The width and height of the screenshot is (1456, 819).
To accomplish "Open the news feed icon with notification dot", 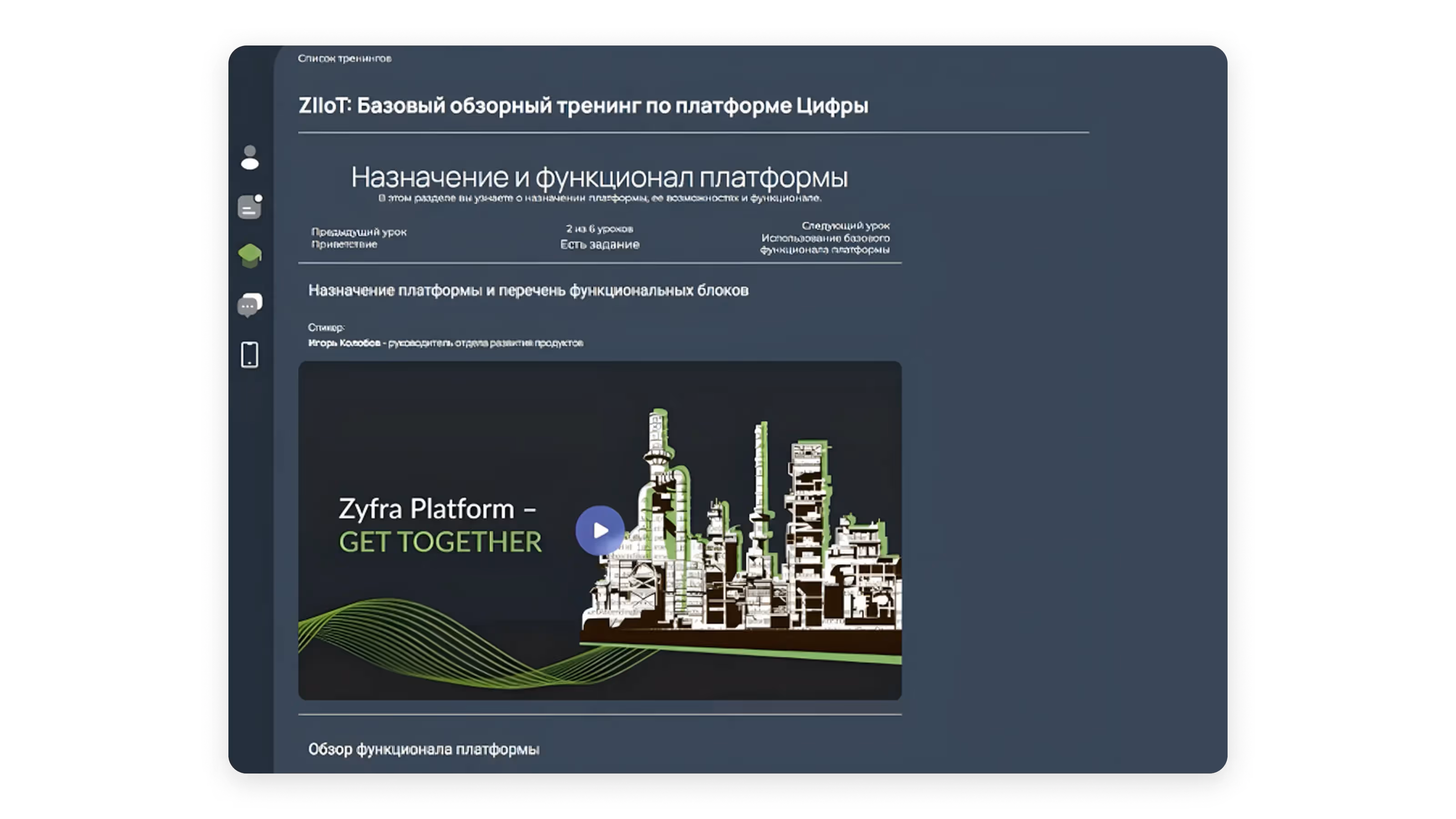I will pyautogui.click(x=250, y=206).
